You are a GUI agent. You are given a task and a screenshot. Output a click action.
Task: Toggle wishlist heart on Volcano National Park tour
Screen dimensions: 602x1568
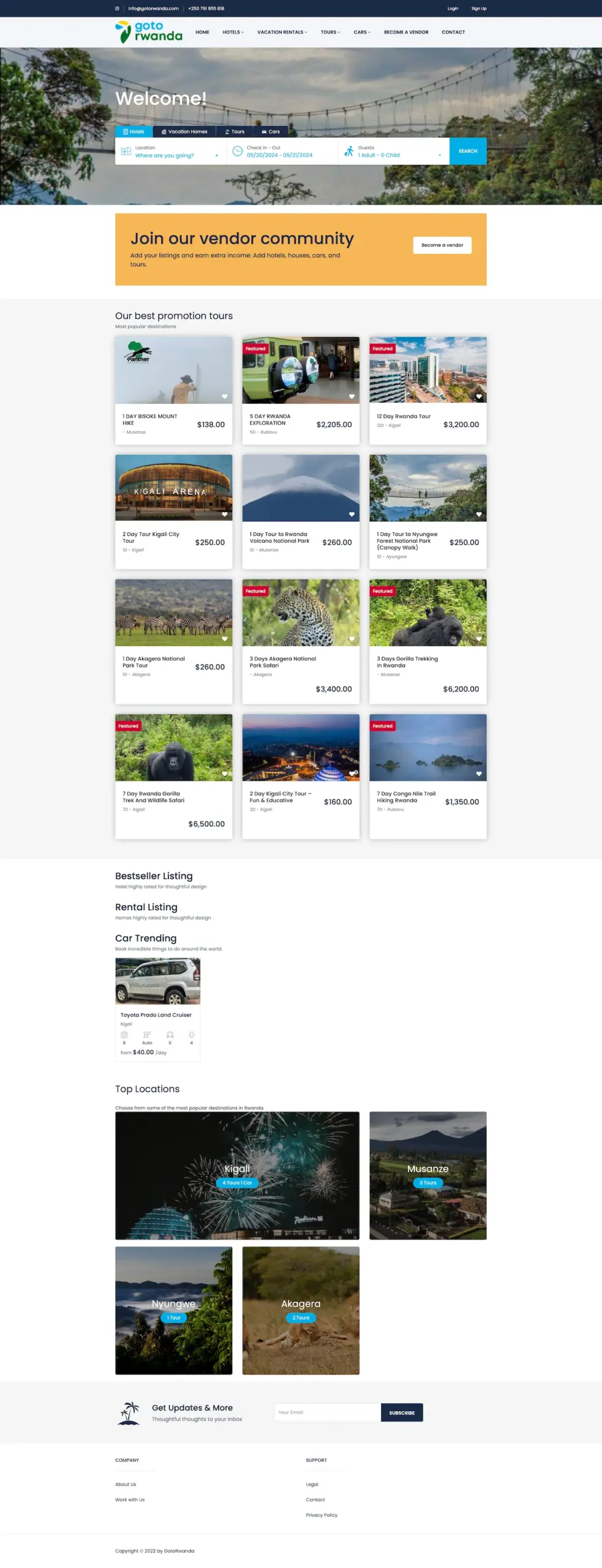pyautogui.click(x=352, y=514)
